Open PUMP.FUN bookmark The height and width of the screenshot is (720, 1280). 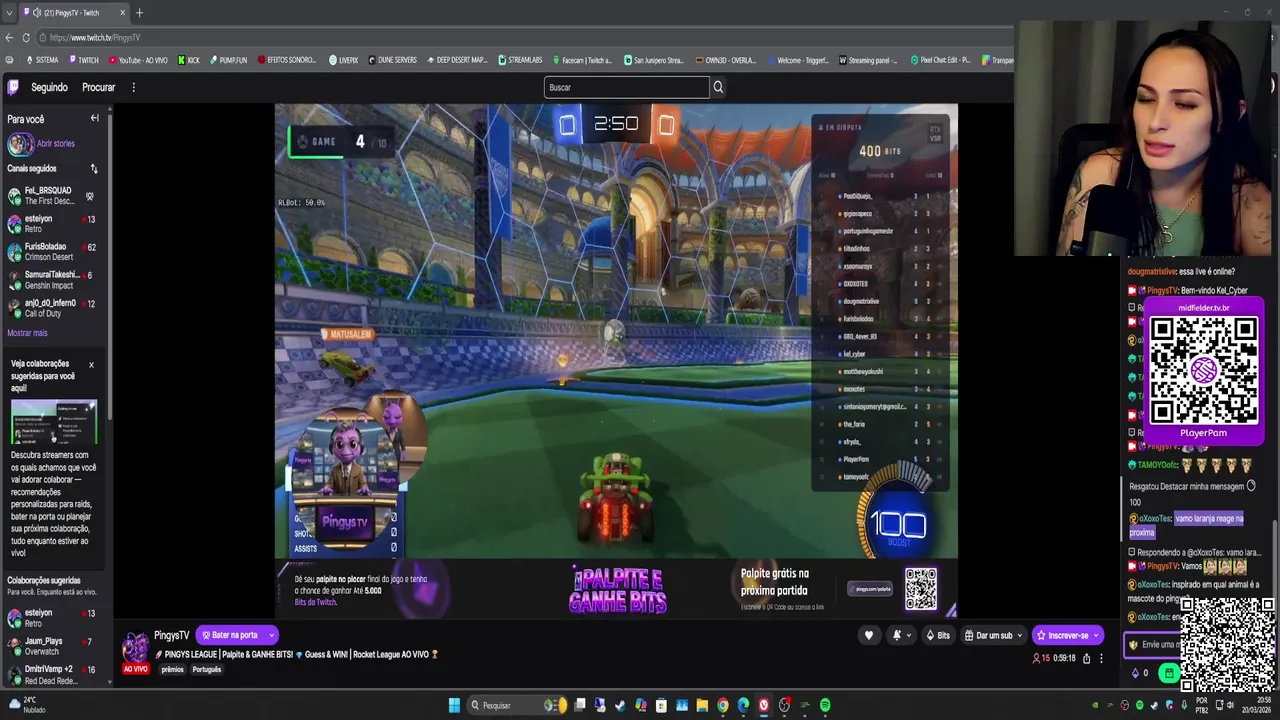point(227,60)
